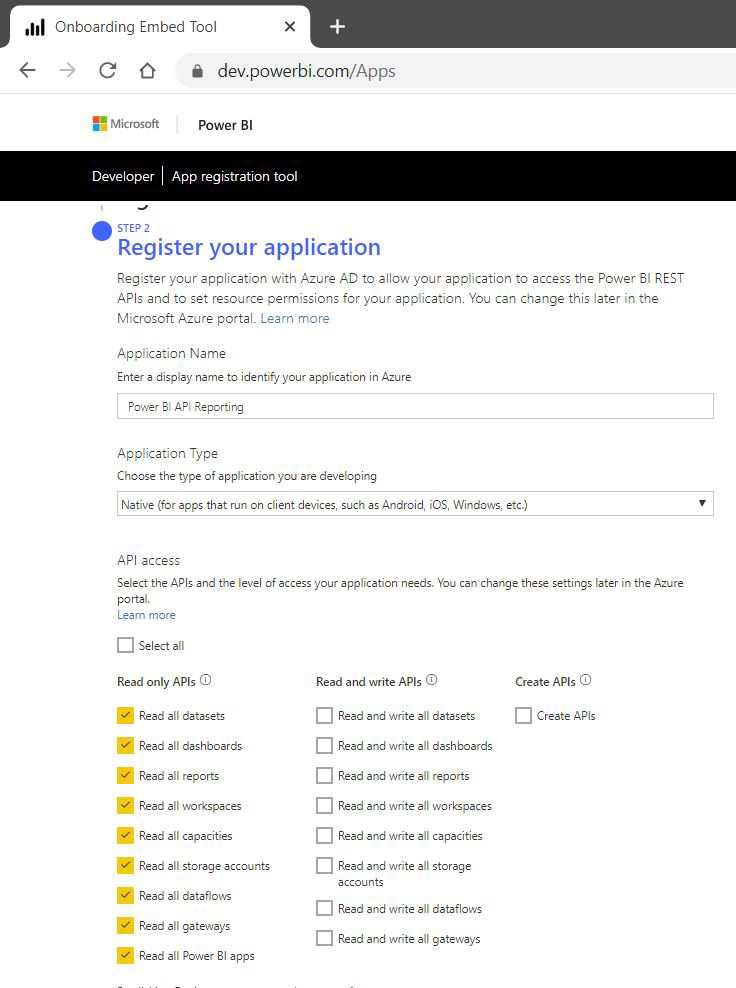Open the Developer menu item
The width and height of the screenshot is (736, 988).
[123, 176]
